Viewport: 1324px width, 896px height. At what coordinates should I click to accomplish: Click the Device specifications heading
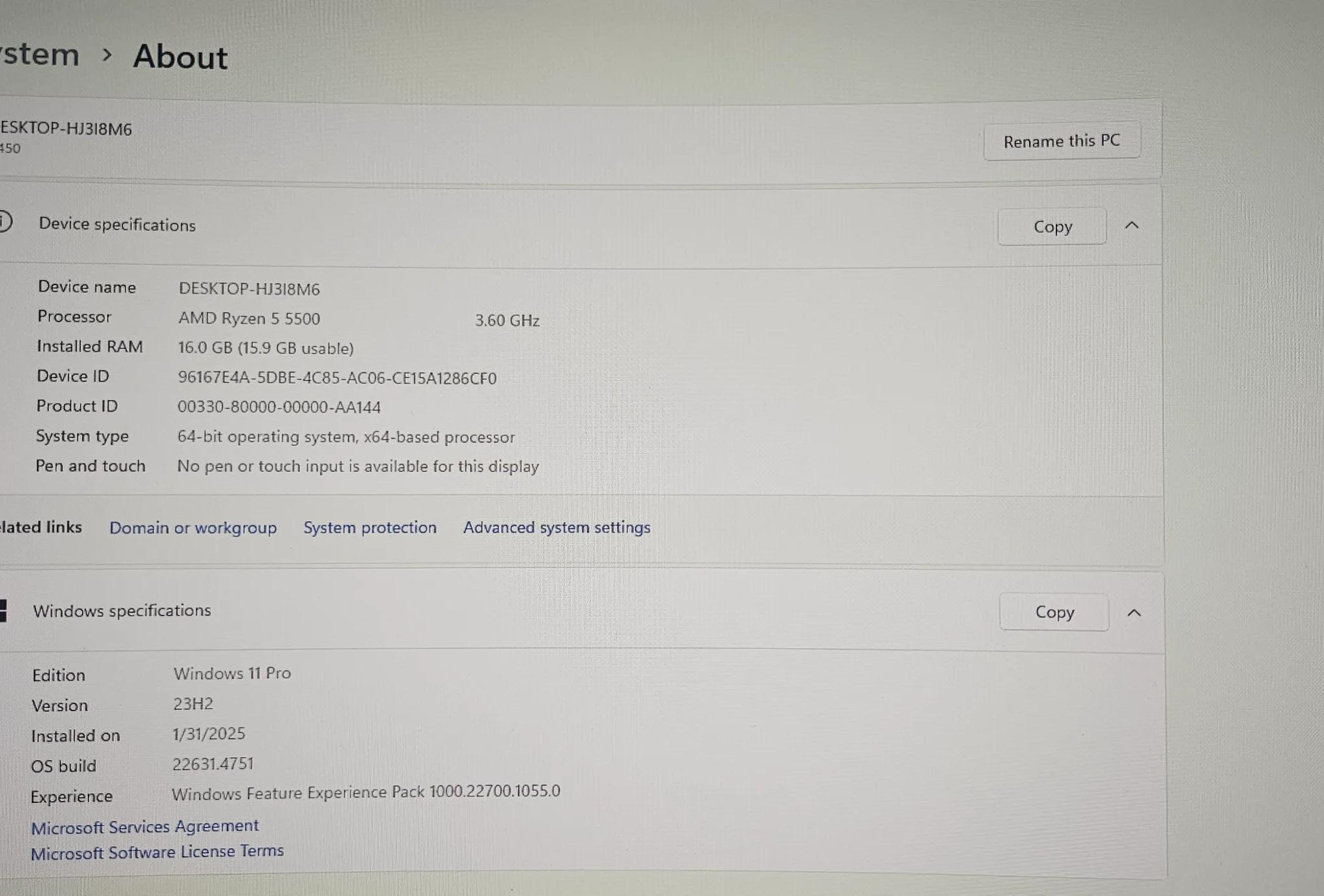pyautogui.click(x=117, y=224)
